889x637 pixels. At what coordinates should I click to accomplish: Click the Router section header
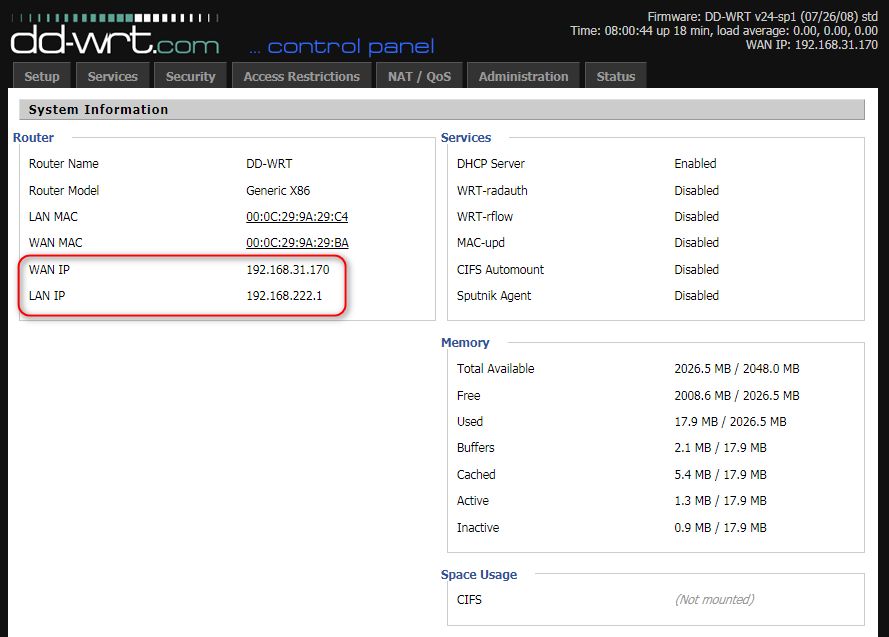point(33,137)
